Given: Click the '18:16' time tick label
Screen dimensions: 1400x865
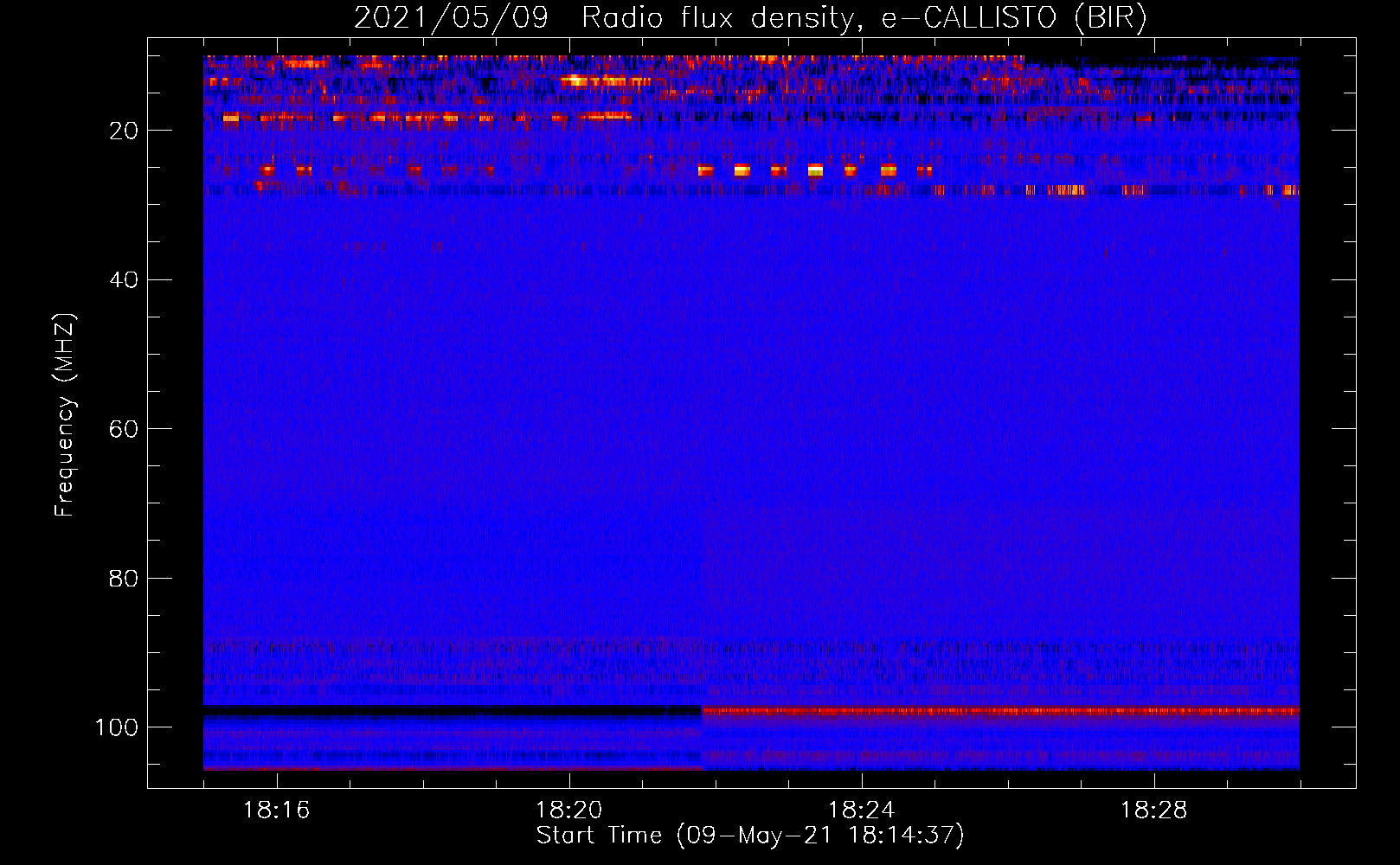Looking at the screenshot, I should [277, 811].
